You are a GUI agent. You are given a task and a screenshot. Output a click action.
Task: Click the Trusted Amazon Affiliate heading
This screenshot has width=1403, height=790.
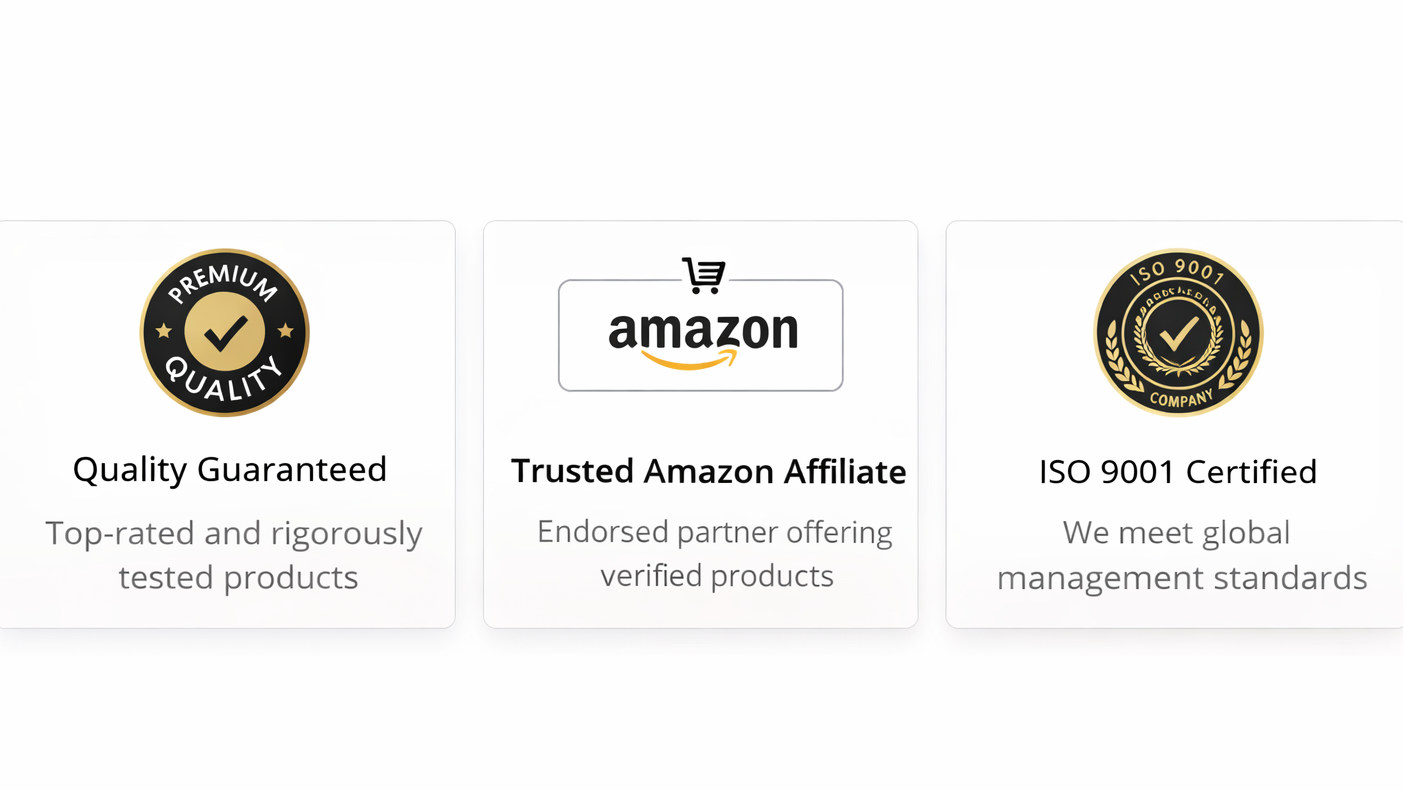coord(708,471)
